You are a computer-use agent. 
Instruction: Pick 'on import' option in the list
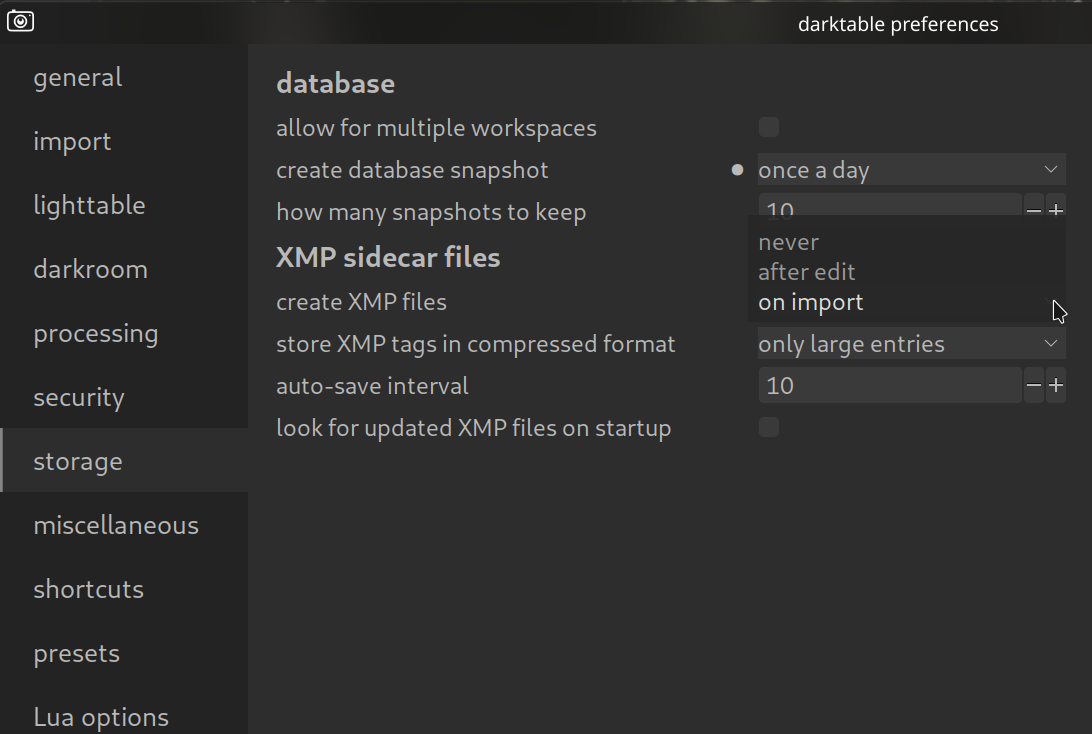[x=811, y=302]
